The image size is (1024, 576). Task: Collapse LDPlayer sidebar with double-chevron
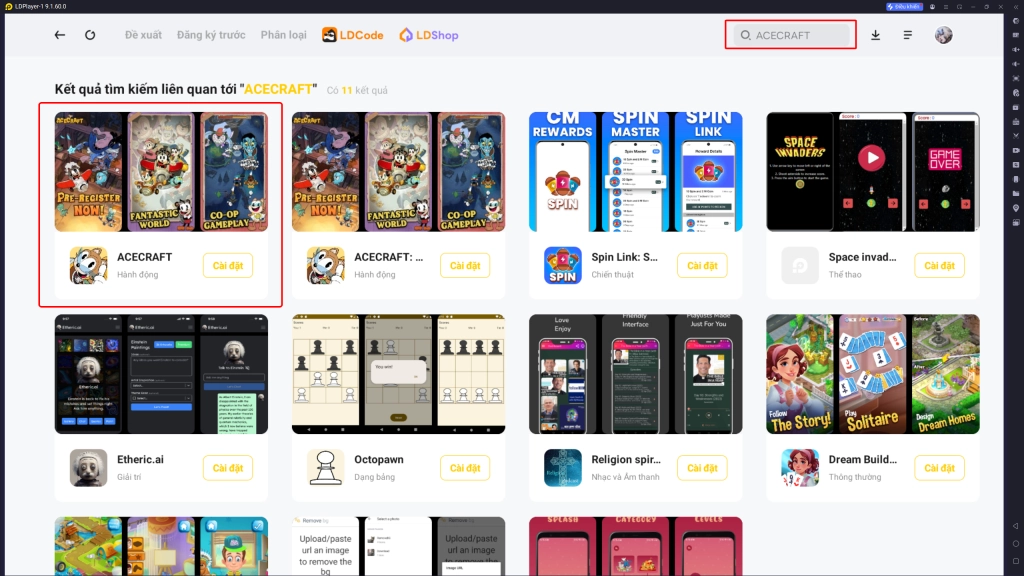[1016, 7]
